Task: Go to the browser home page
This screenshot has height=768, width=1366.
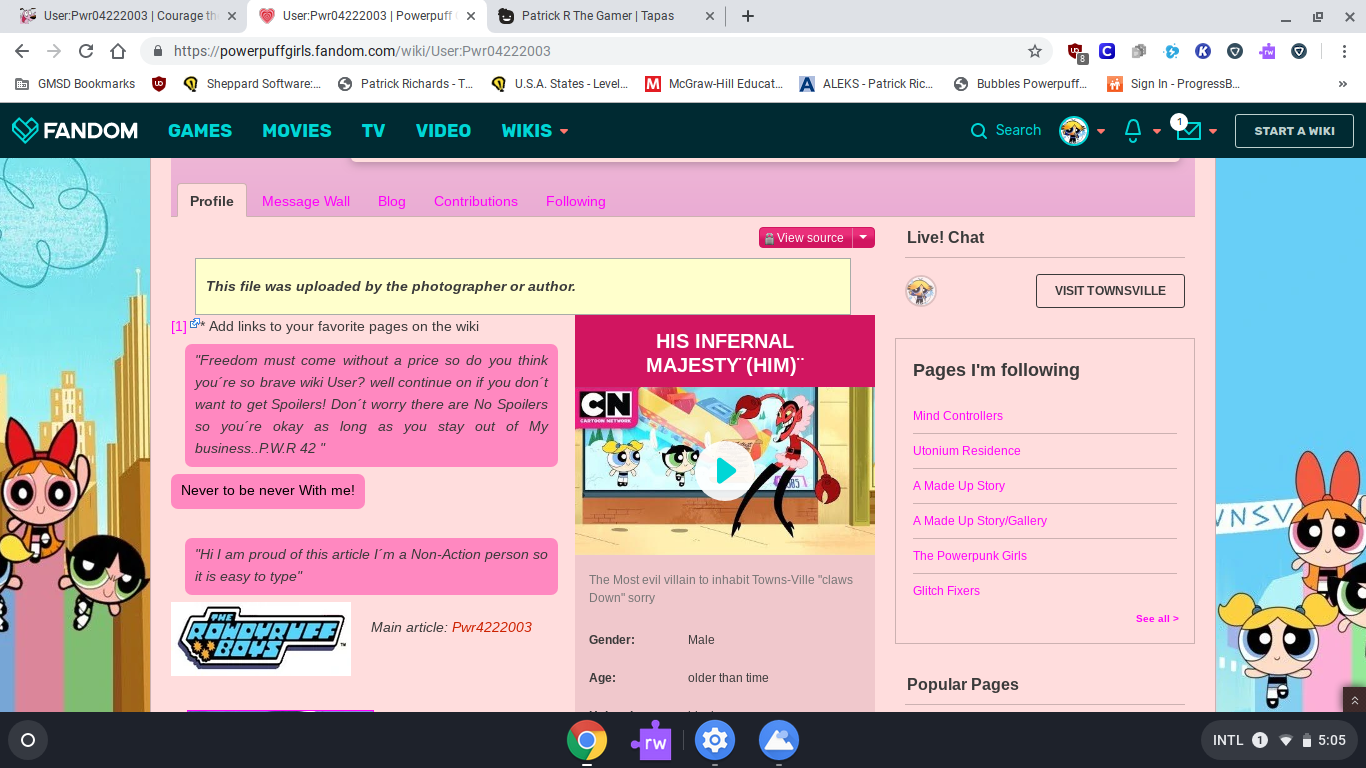Action: pyautogui.click(x=118, y=51)
